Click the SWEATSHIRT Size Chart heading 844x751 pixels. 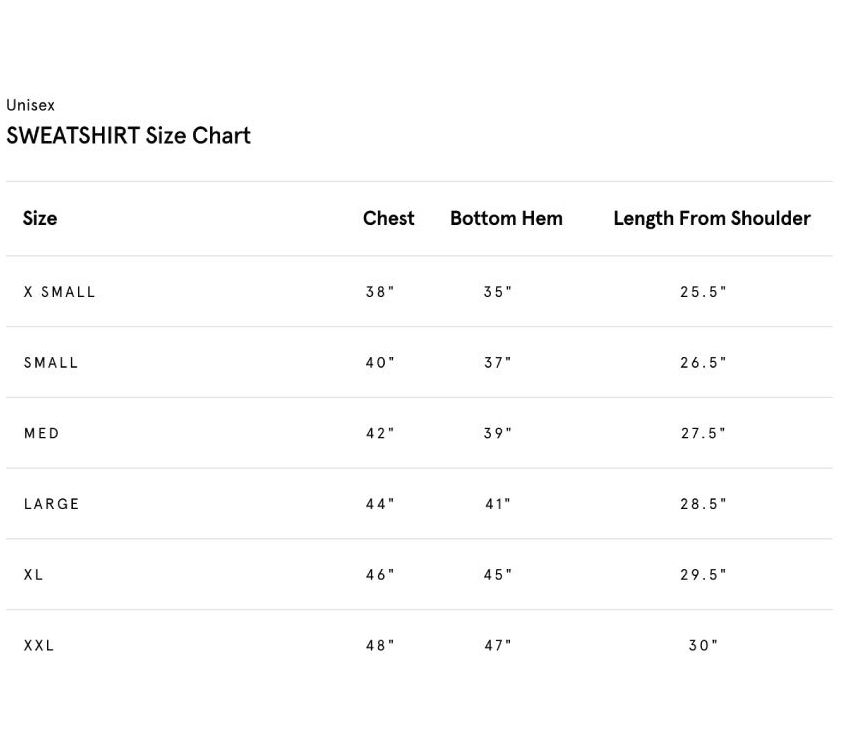pyautogui.click(x=128, y=136)
